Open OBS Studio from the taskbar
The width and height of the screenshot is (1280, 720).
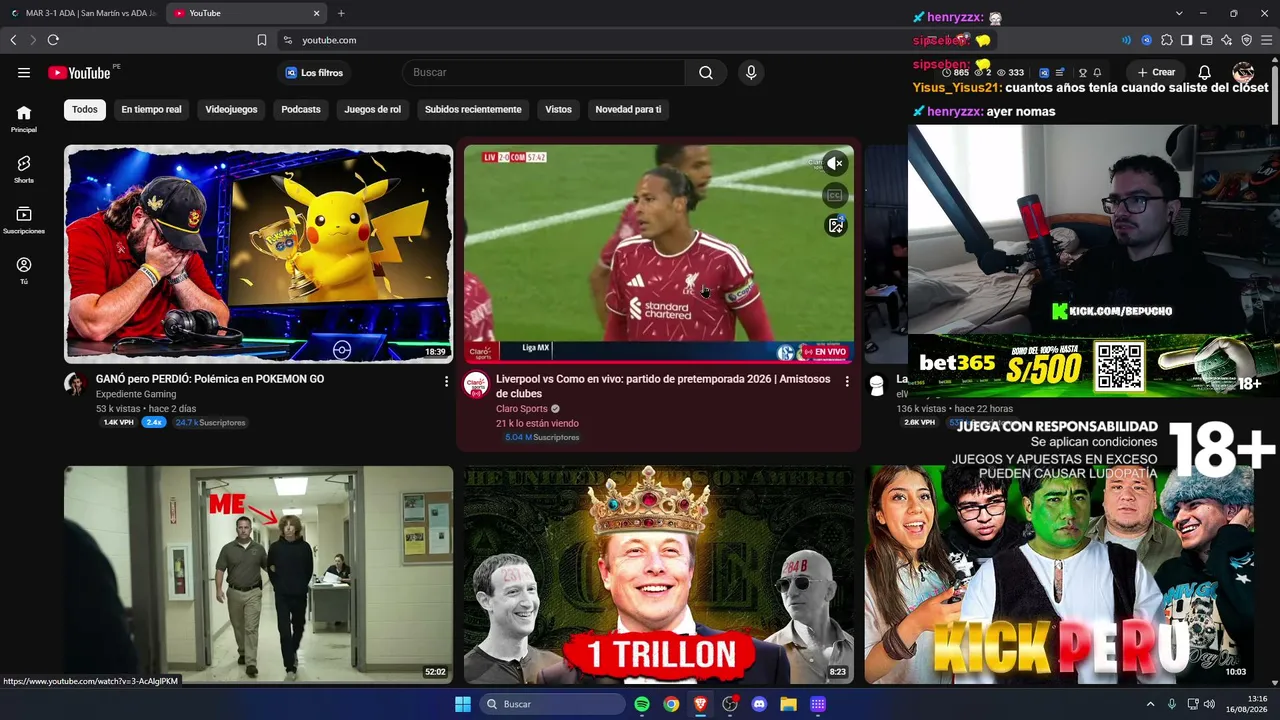[730, 704]
